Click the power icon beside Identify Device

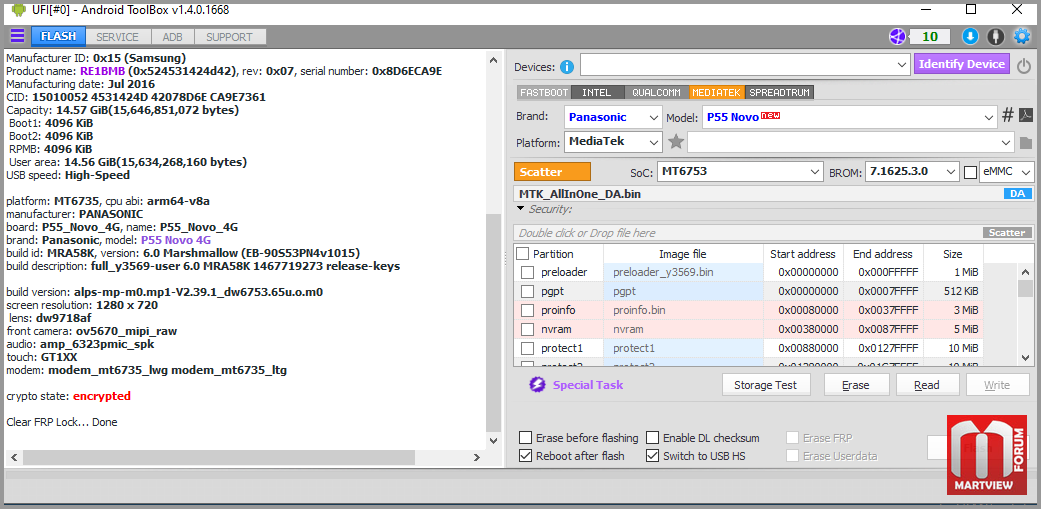coord(1024,66)
